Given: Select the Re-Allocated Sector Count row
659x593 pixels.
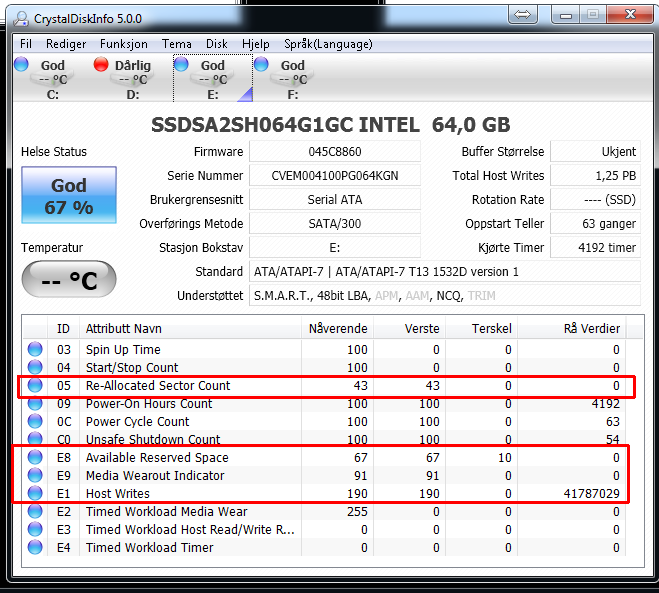Looking at the screenshot, I should click(324, 385).
